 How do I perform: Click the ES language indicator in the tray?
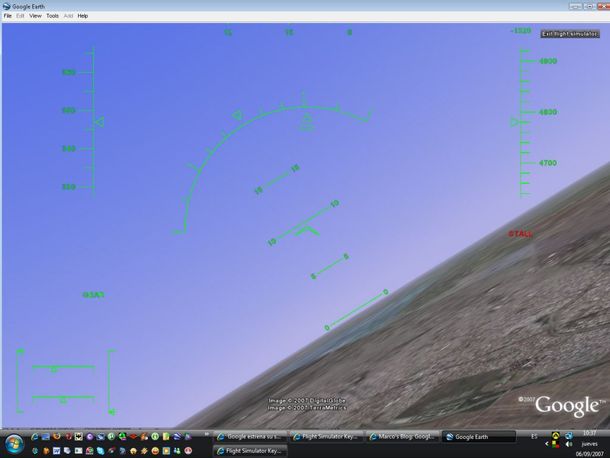click(x=533, y=437)
